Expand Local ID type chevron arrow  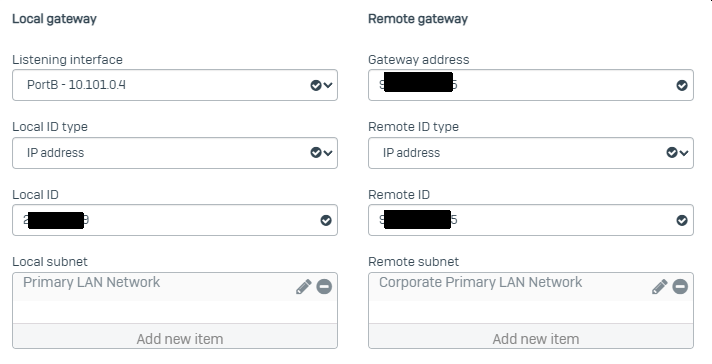click(328, 153)
